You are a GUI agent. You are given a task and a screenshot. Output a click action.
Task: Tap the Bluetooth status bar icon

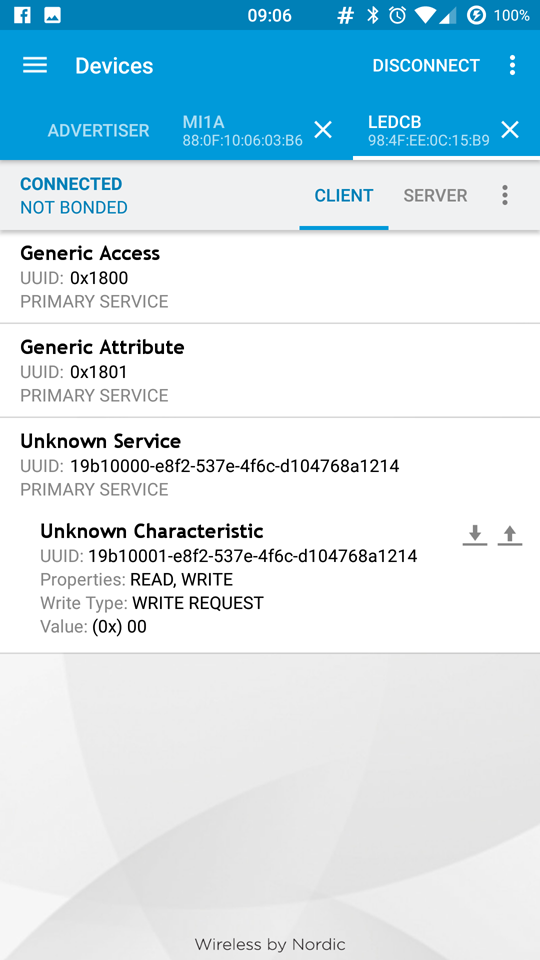372,15
